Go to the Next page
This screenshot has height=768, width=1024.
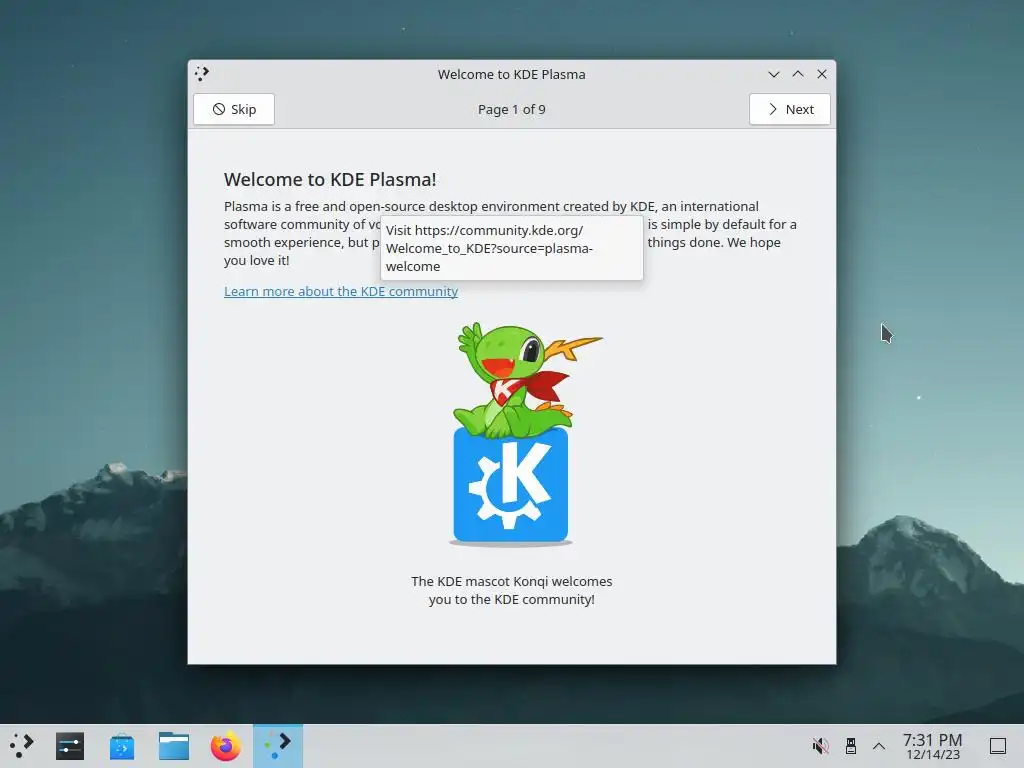790,109
